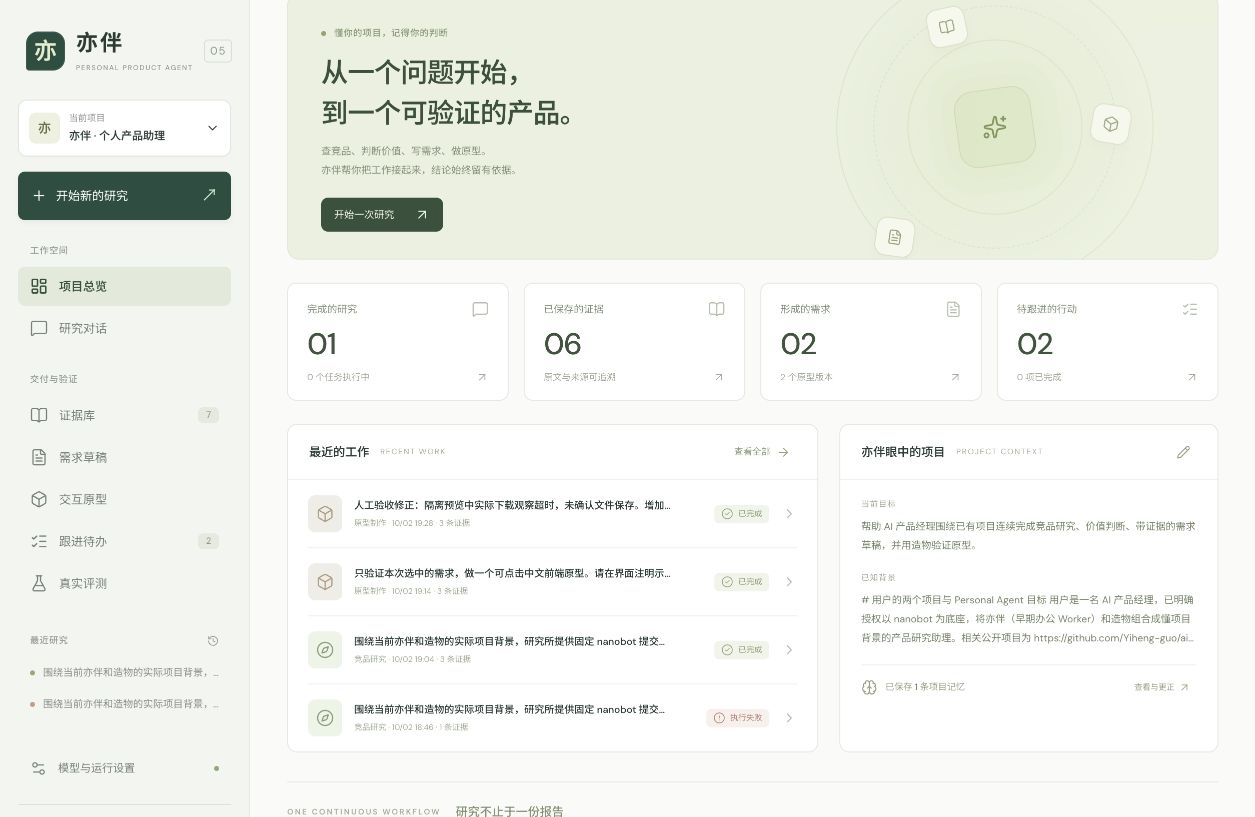Image resolution: width=1255 pixels, height=817 pixels.
Task: Click the 05 badge next to 亦伴 title
Action: (218, 51)
